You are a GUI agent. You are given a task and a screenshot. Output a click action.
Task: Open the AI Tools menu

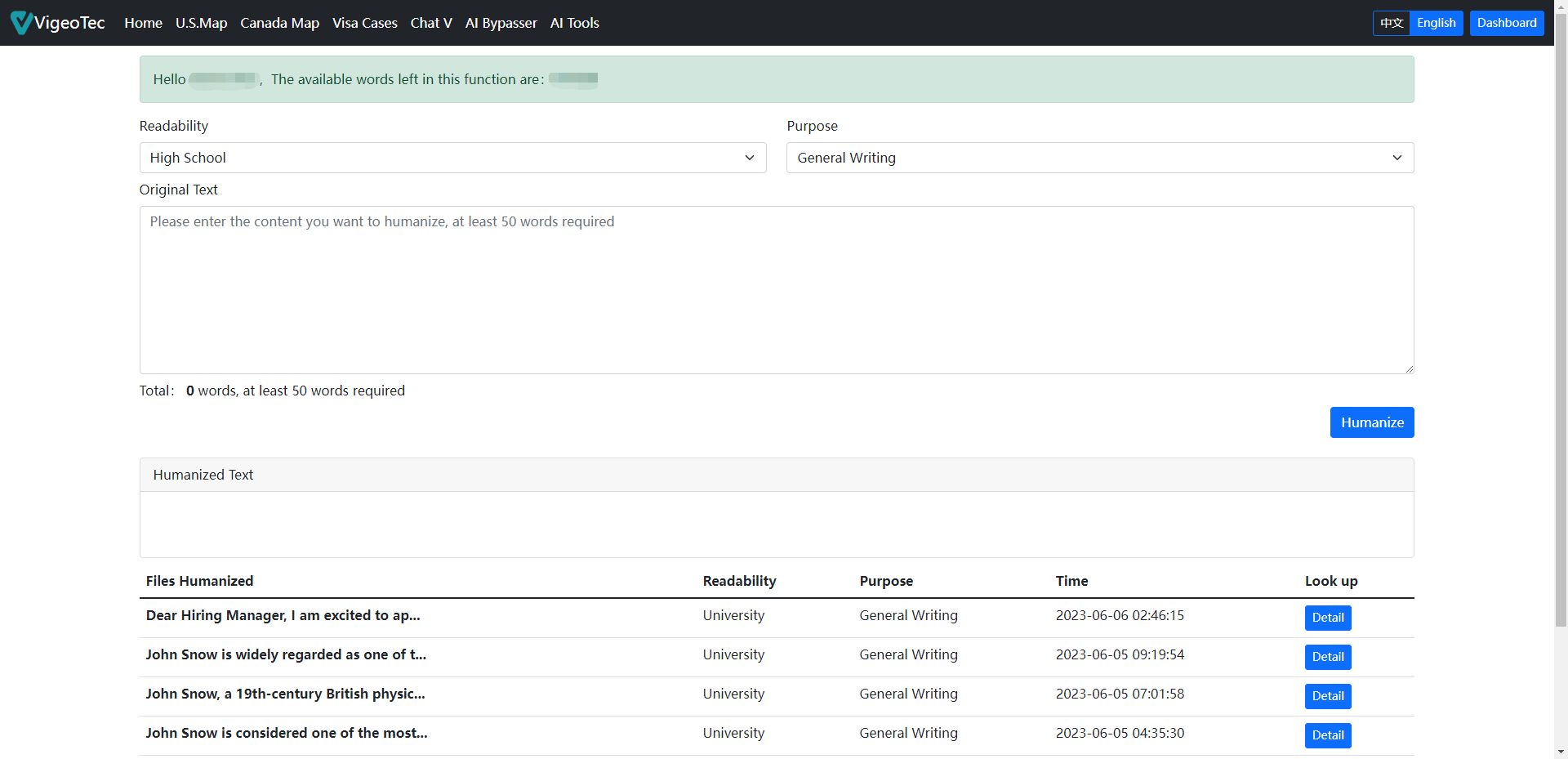574,23
